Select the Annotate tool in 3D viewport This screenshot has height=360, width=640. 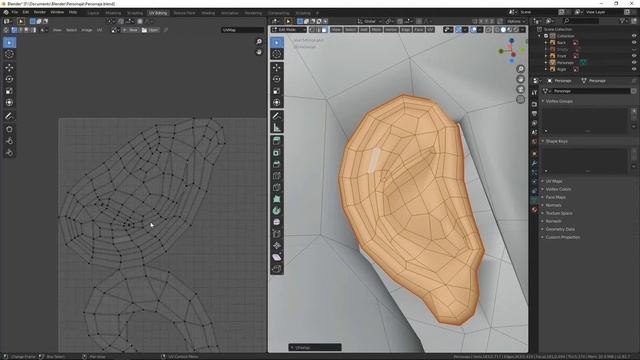click(x=277, y=116)
